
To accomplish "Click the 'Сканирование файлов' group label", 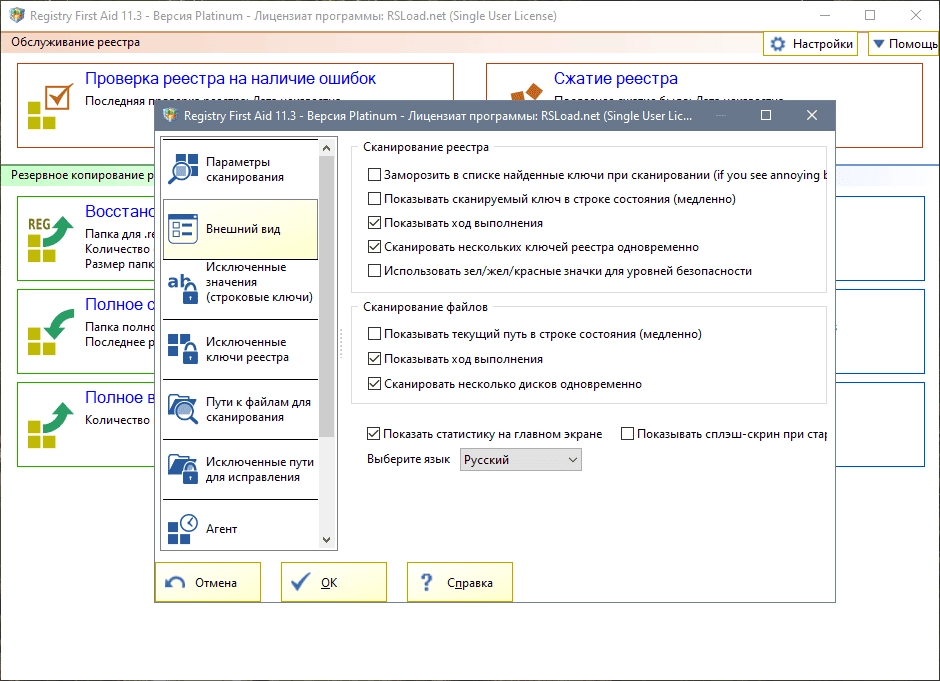I will 425,307.
